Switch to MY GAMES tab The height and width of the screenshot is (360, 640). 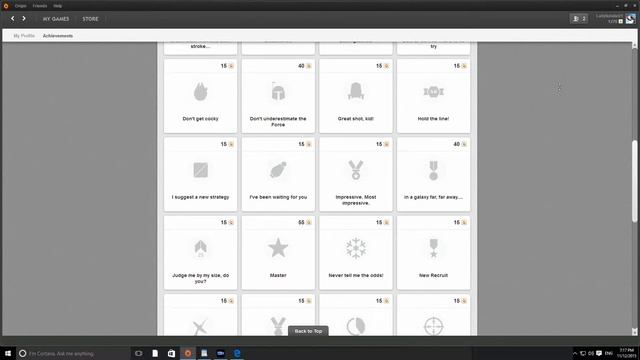click(x=56, y=19)
